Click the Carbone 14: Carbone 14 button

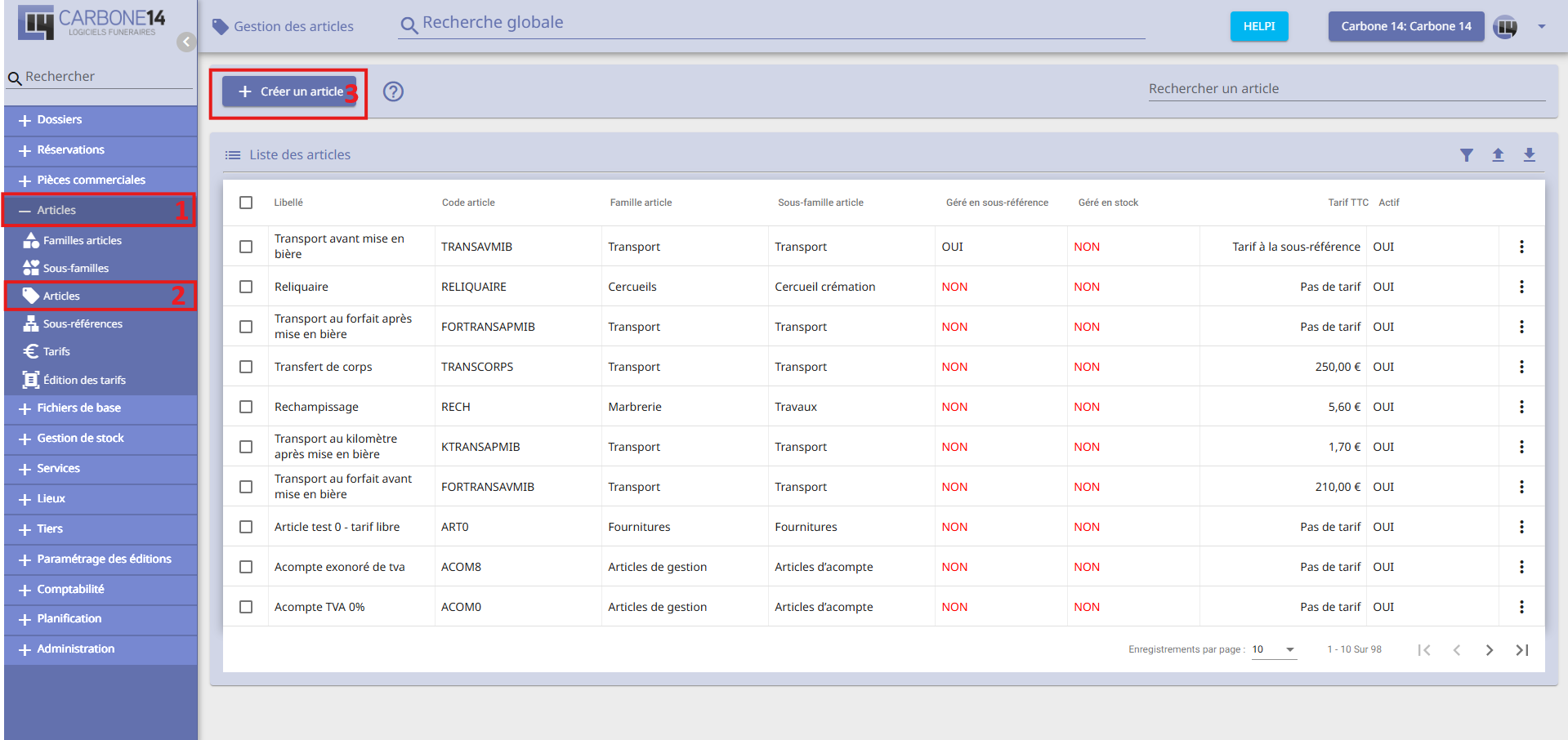pos(1406,26)
